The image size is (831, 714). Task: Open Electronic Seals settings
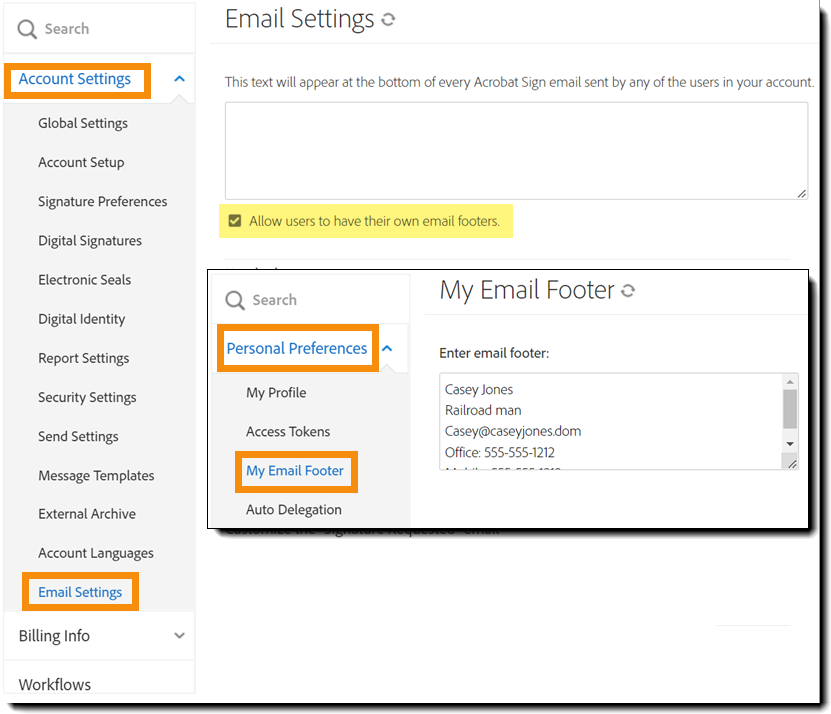[x=84, y=280]
